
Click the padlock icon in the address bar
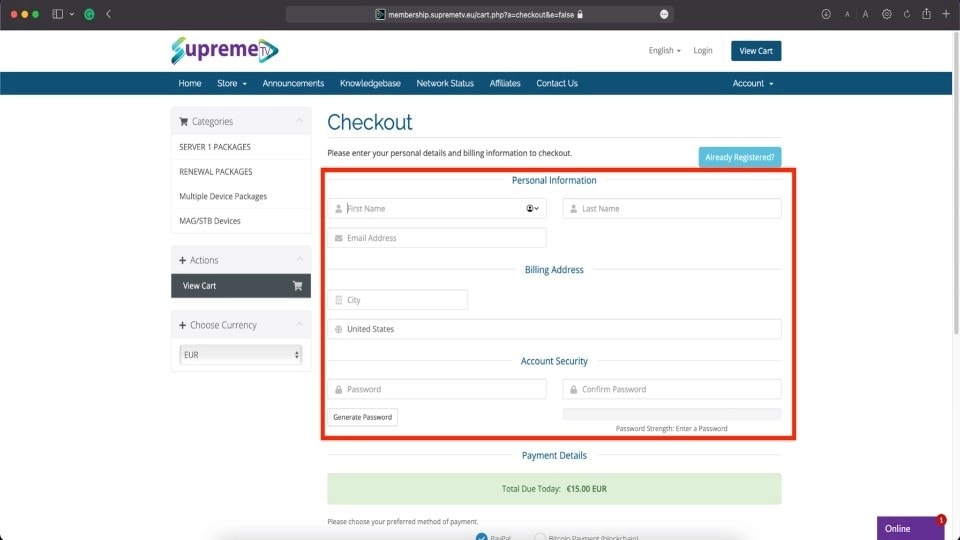(580, 14)
